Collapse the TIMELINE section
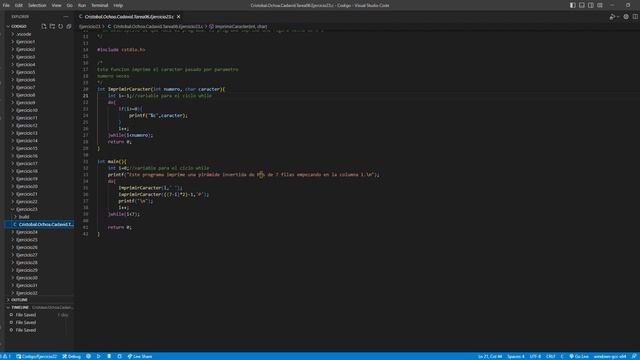 click(20, 307)
